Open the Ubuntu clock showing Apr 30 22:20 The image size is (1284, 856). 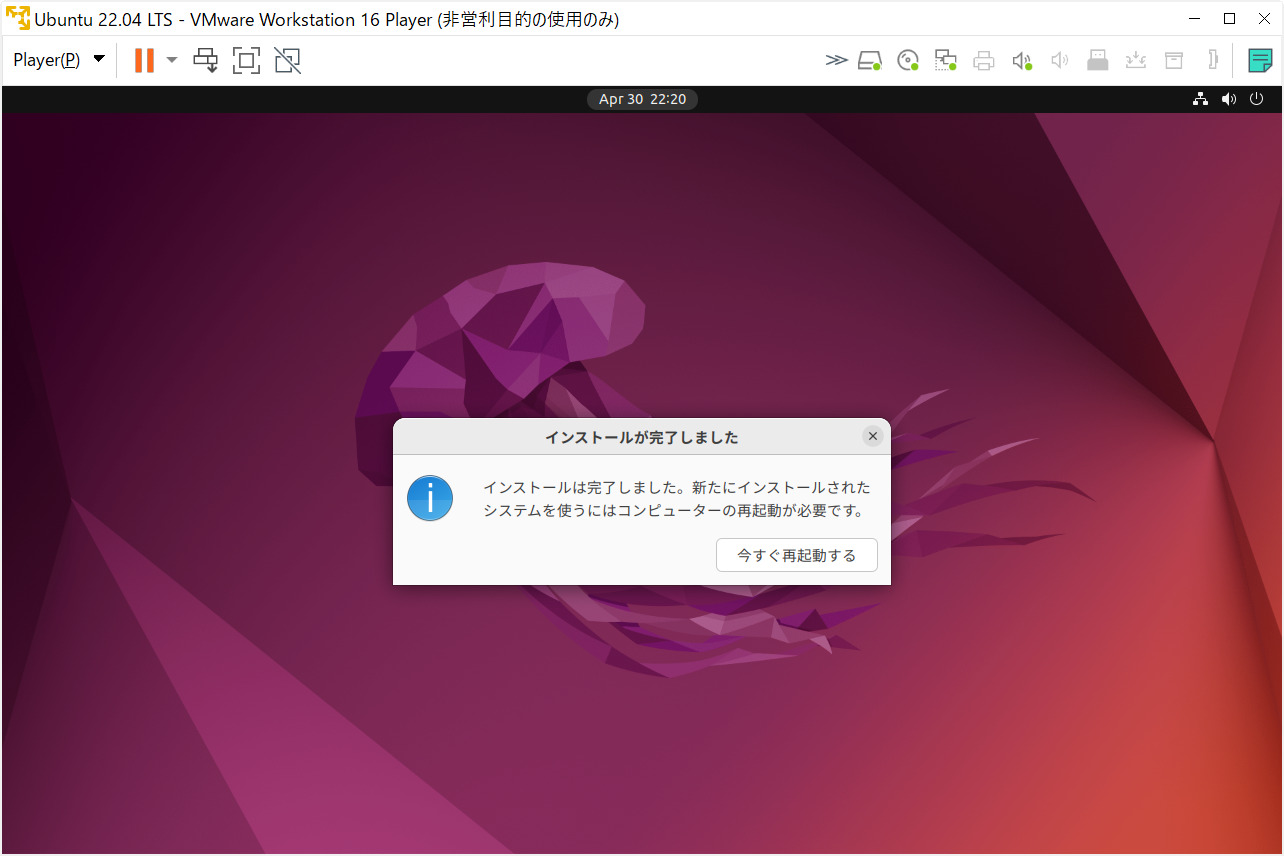[642, 99]
